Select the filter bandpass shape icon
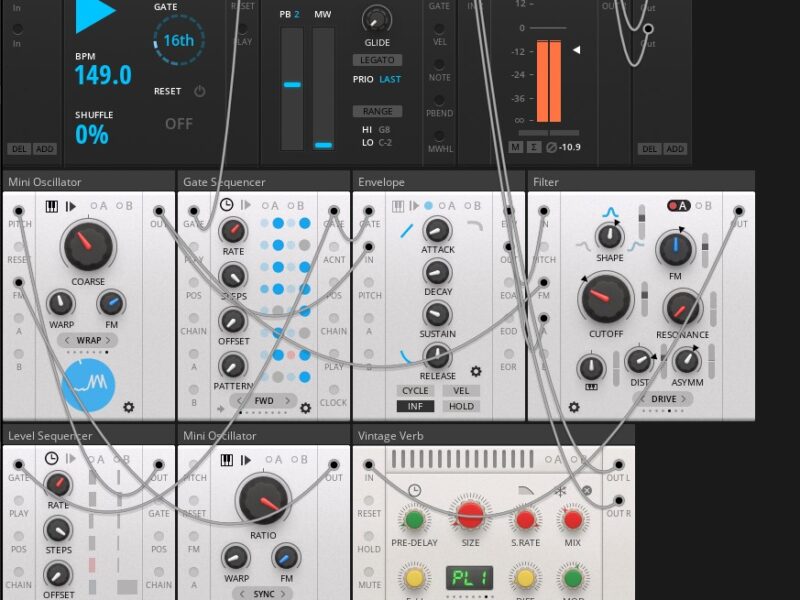800x600 pixels. click(x=610, y=212)
